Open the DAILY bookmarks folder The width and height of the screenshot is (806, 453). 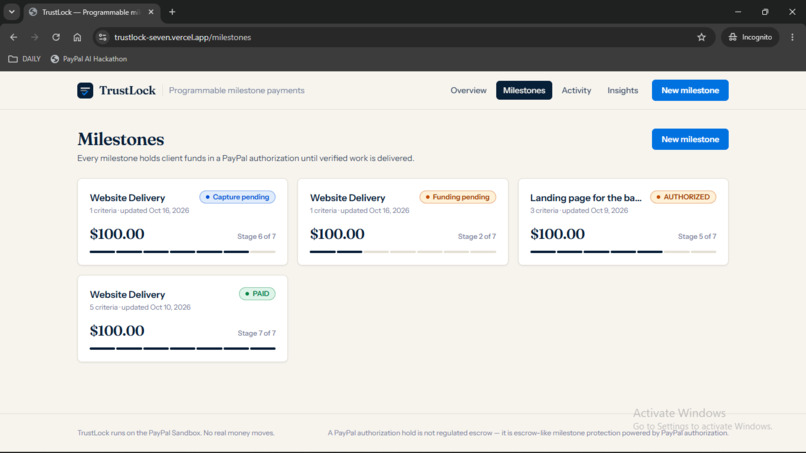coord(24,59)
